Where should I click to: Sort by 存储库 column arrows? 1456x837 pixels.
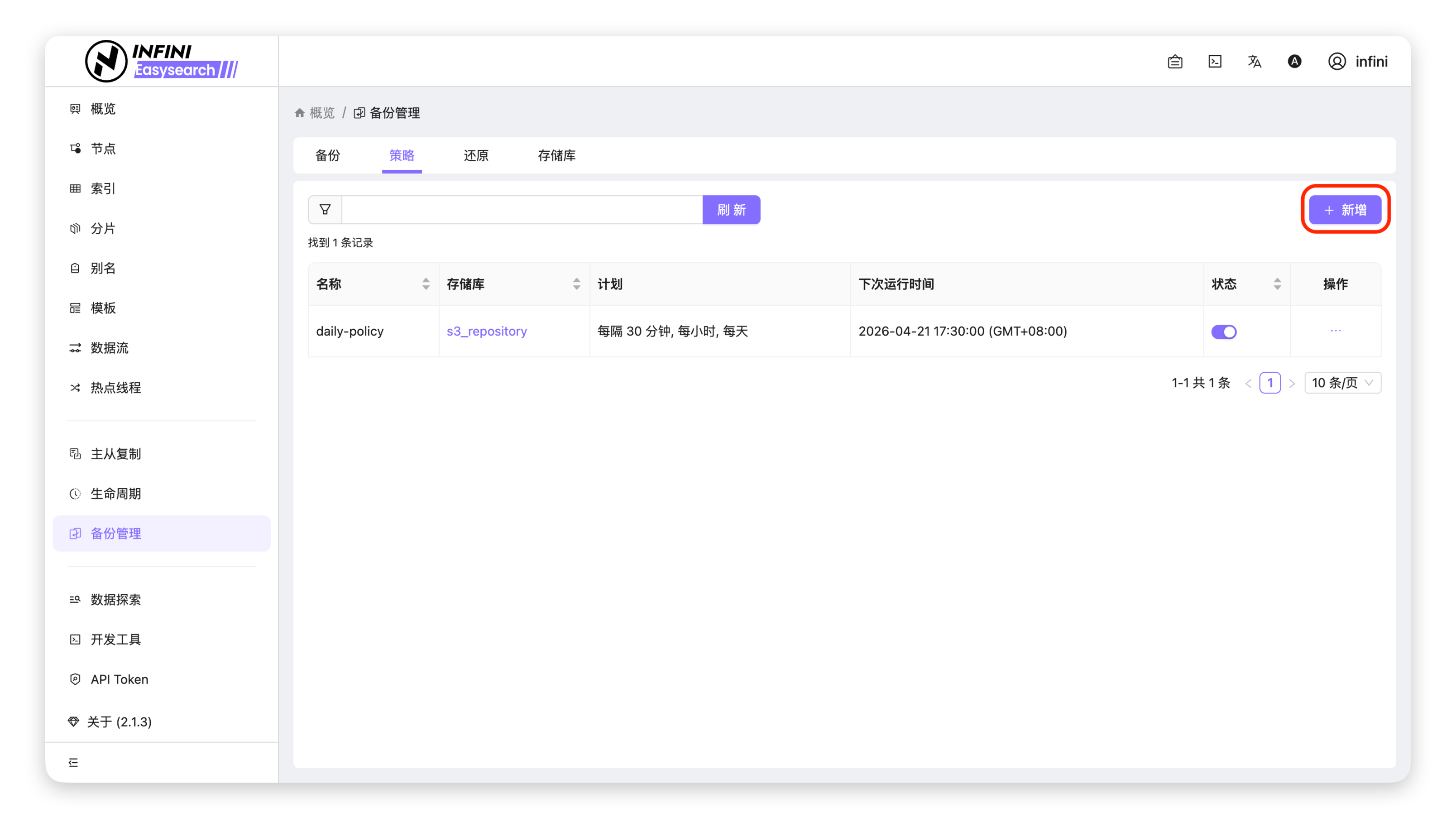(x=576, y=284)
